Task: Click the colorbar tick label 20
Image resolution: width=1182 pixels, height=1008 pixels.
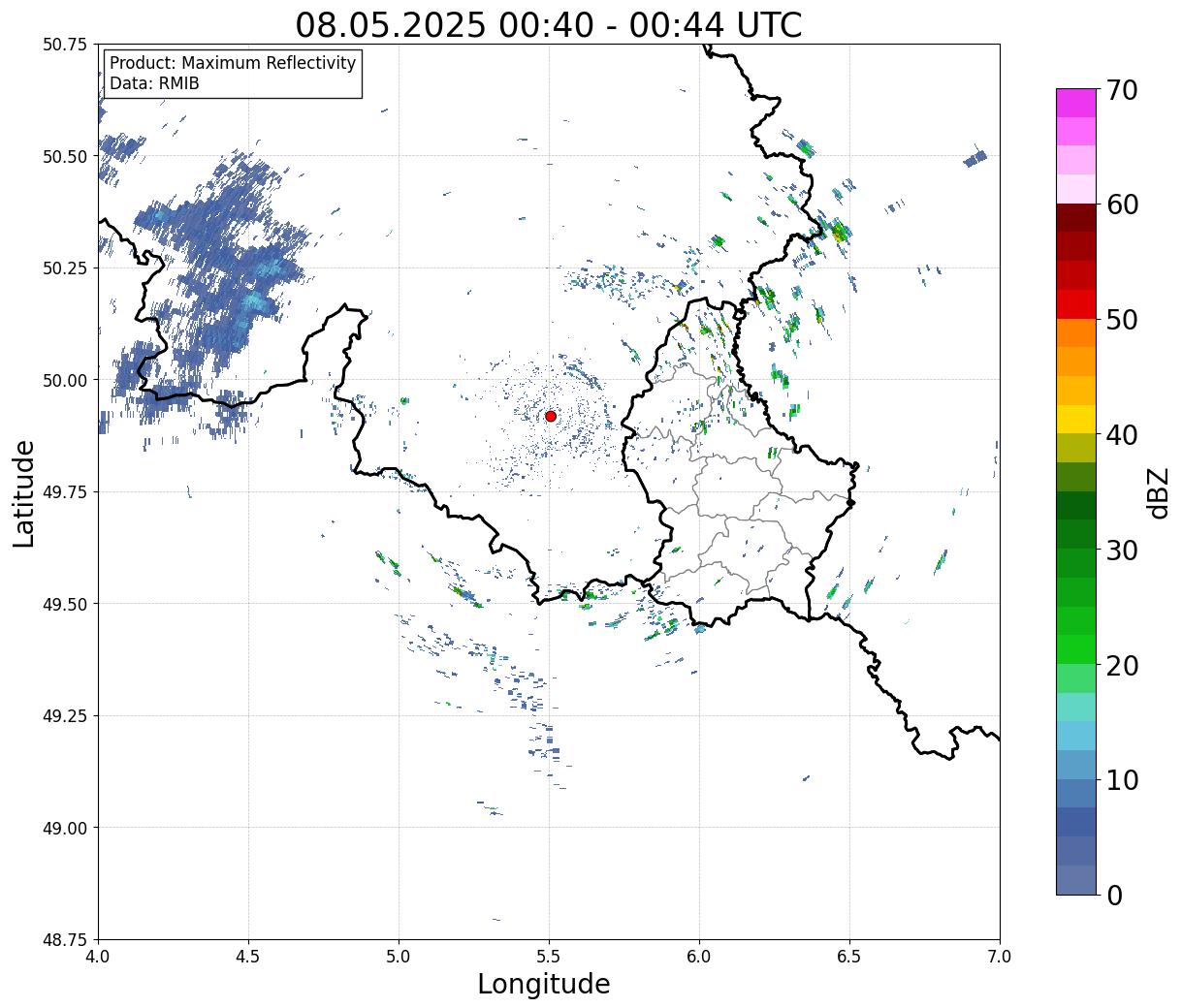Action: pos(1122,665)
